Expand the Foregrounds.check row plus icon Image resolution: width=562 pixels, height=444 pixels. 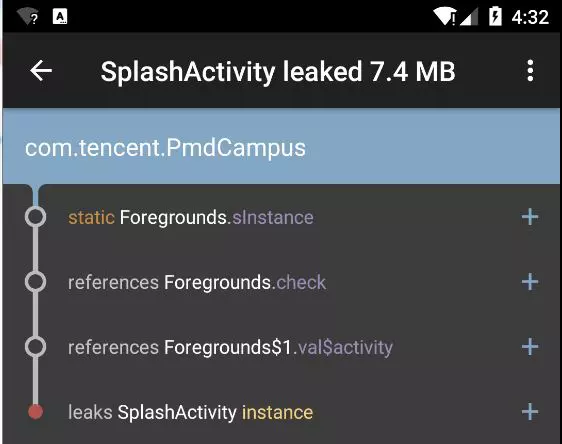coord(530,282)
